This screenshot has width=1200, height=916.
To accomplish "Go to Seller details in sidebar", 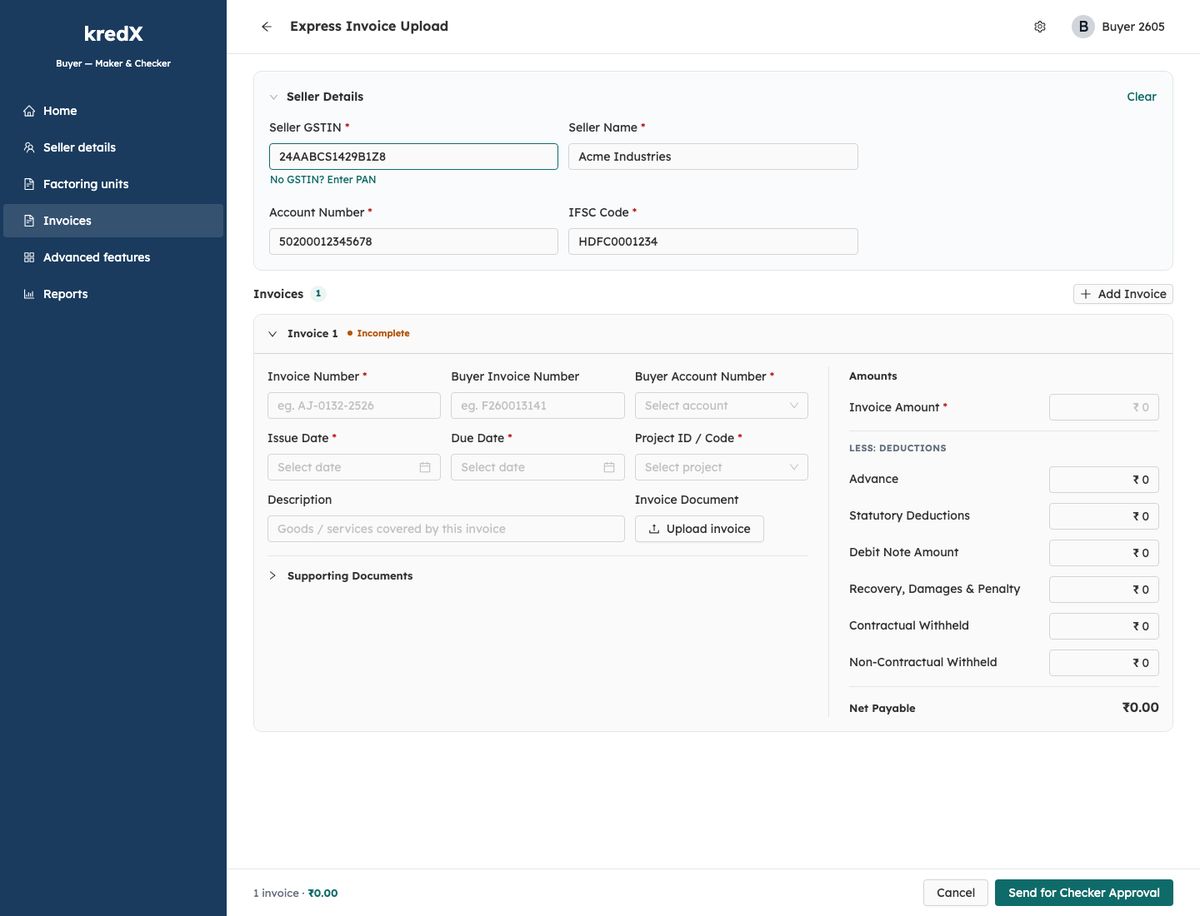I will 113,148.
